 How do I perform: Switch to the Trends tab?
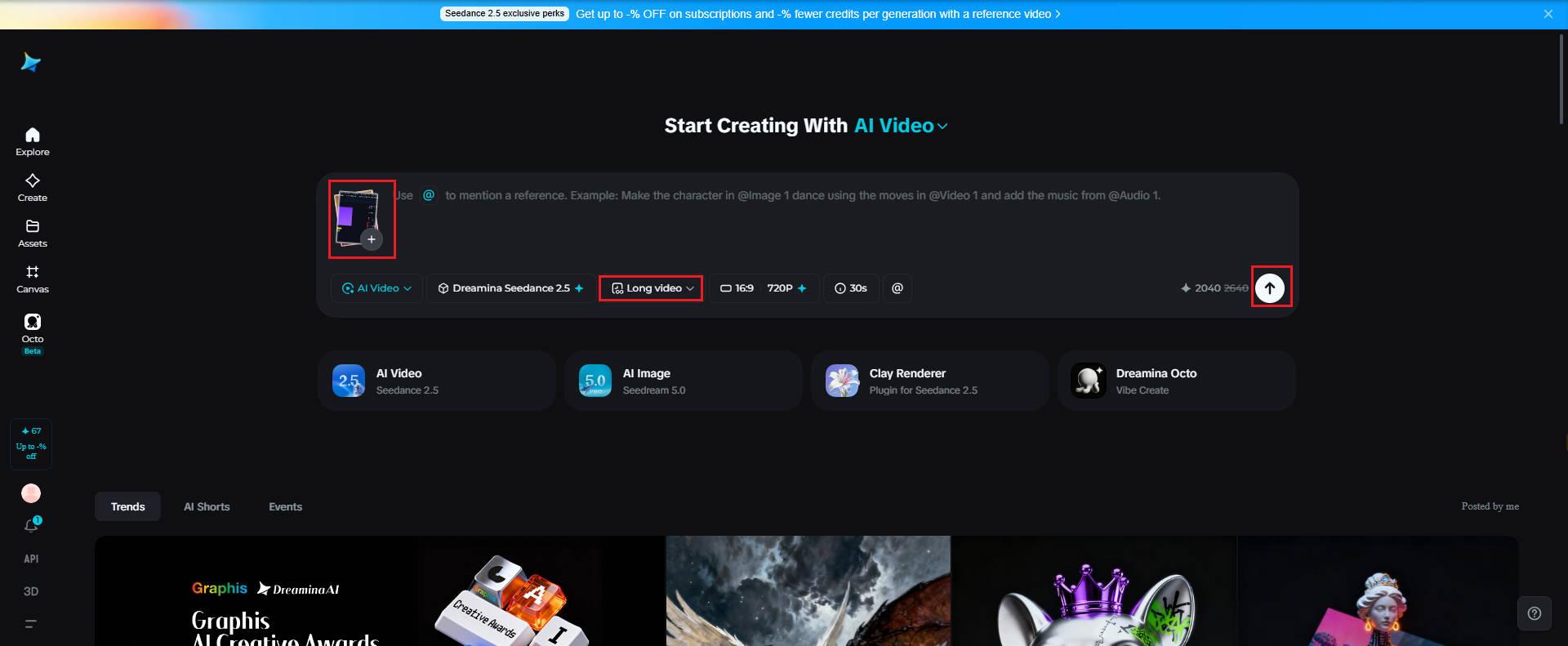(x=128, y=506)
